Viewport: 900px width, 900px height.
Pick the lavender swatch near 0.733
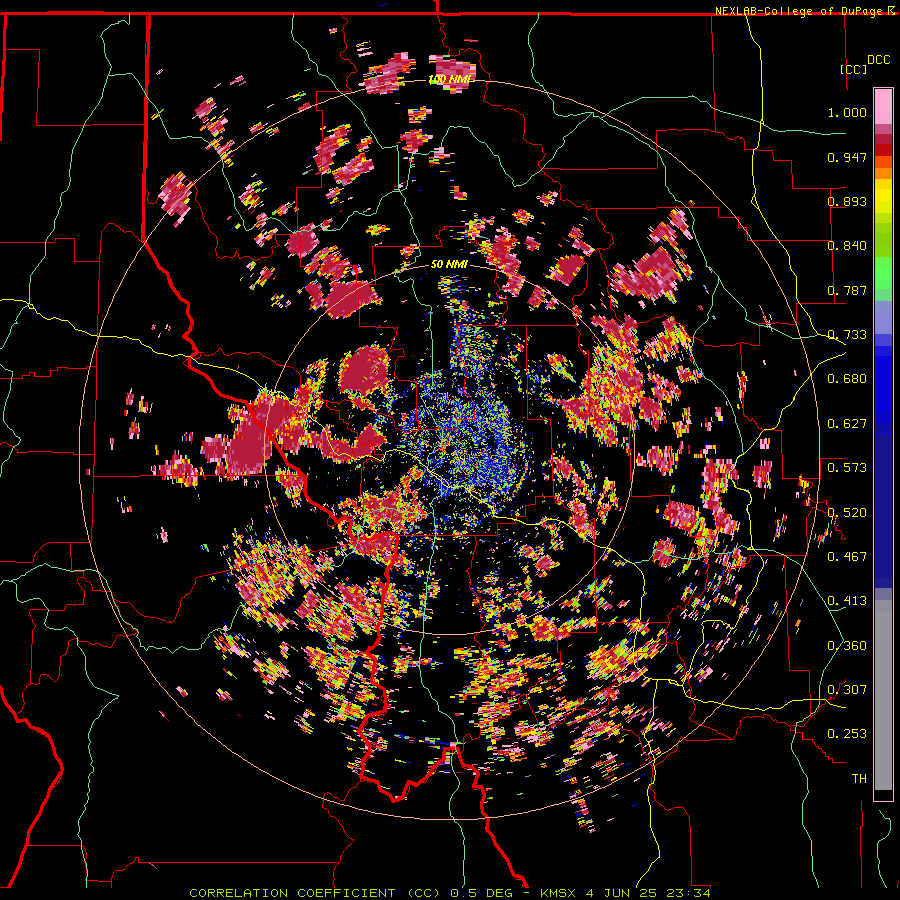tap(883, 317)
